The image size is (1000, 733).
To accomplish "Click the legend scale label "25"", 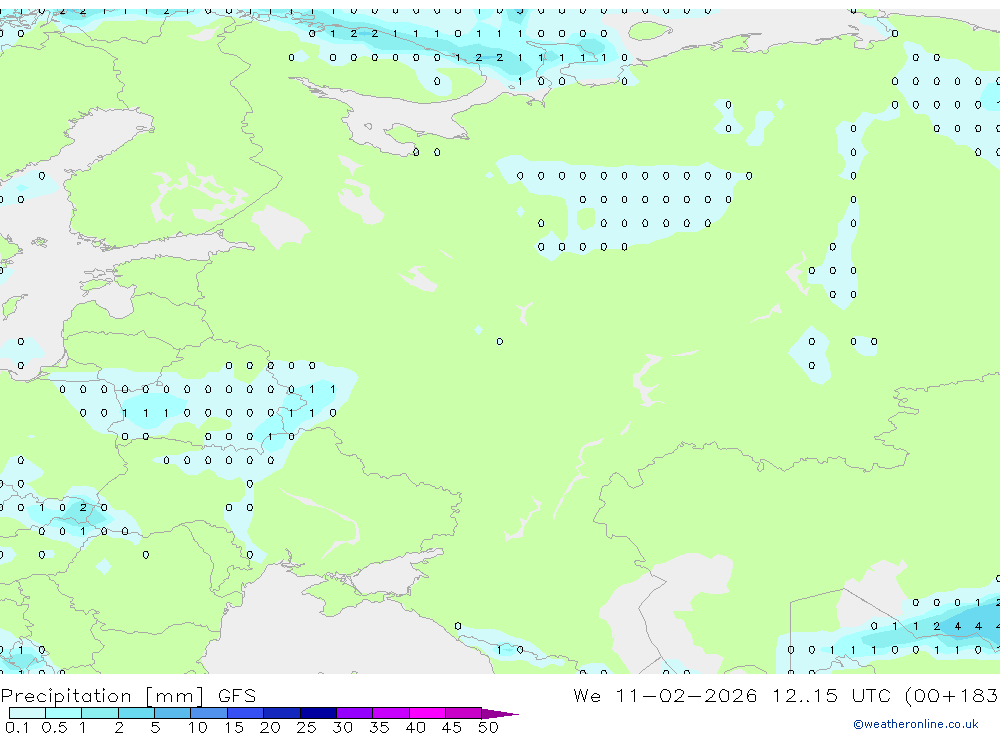I will click(x=307, y=727).
